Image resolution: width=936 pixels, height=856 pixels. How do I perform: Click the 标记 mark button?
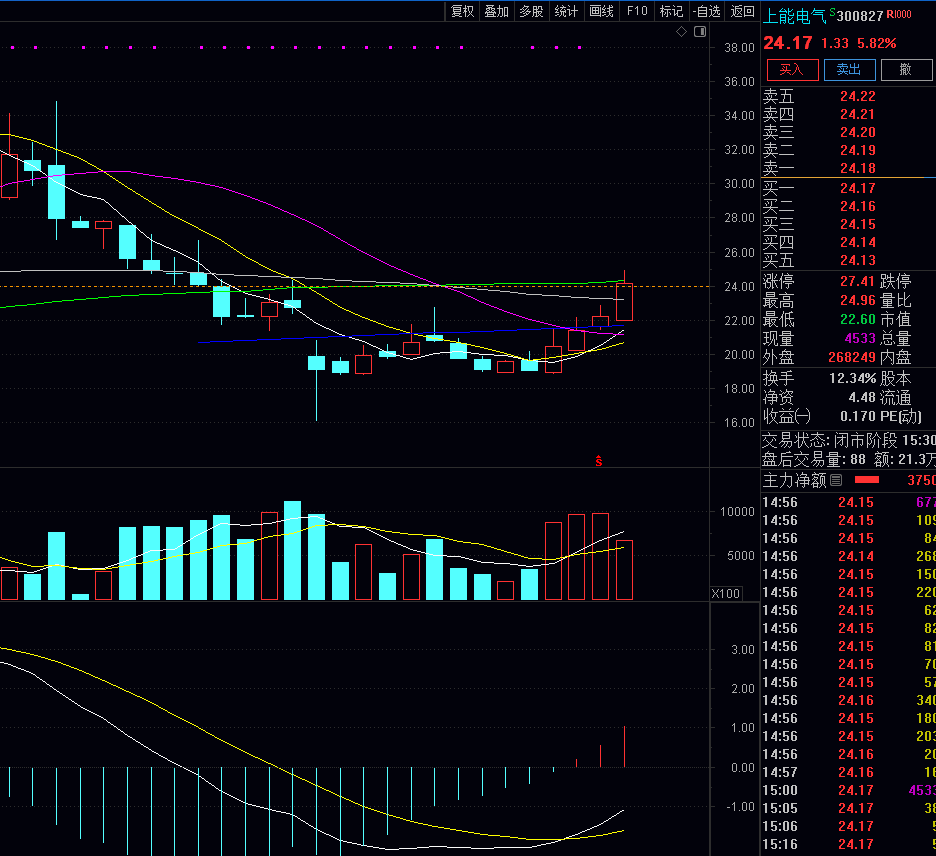point(672,11)
